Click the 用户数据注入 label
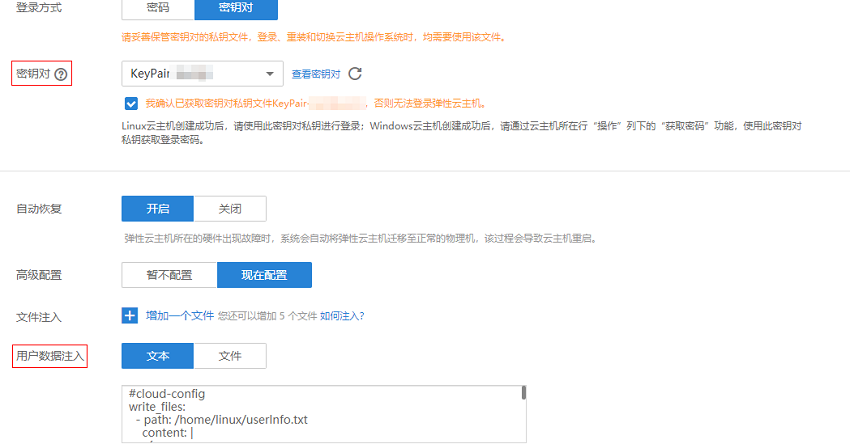 [49, 356]
